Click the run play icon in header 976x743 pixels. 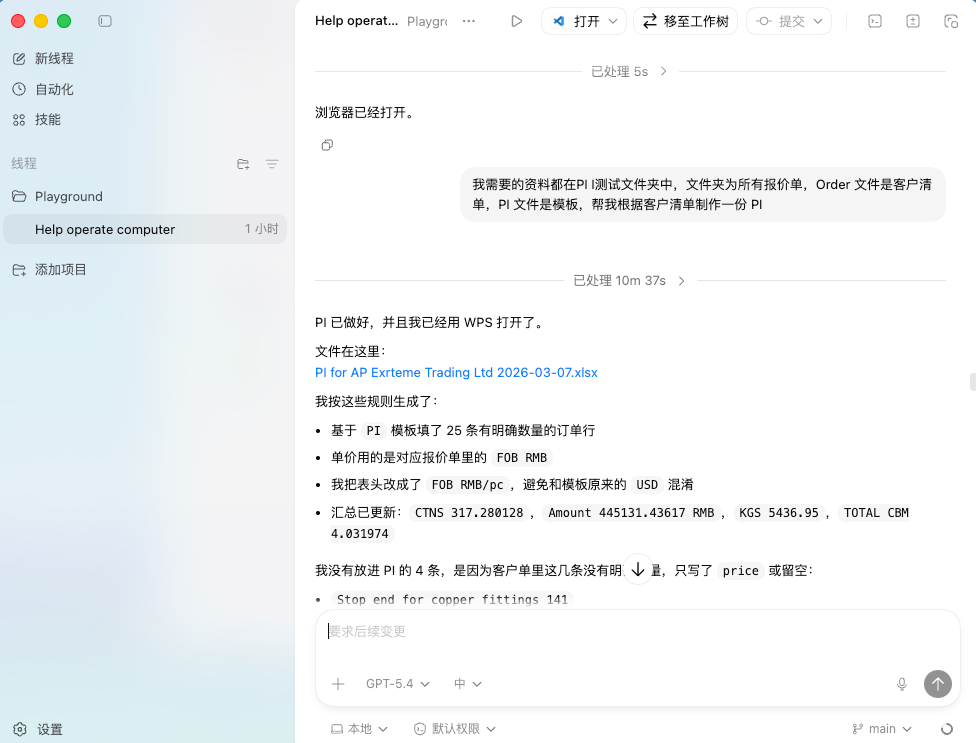coord(517,21)
